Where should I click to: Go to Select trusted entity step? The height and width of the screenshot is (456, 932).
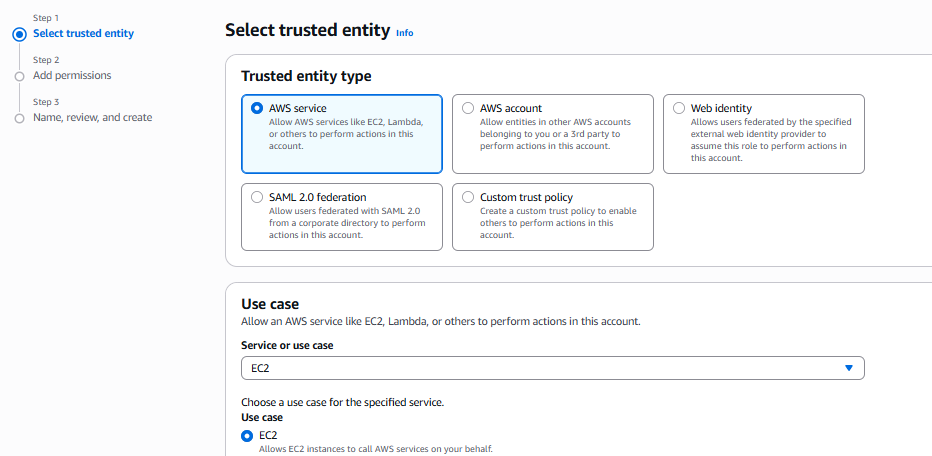[83, 33]
